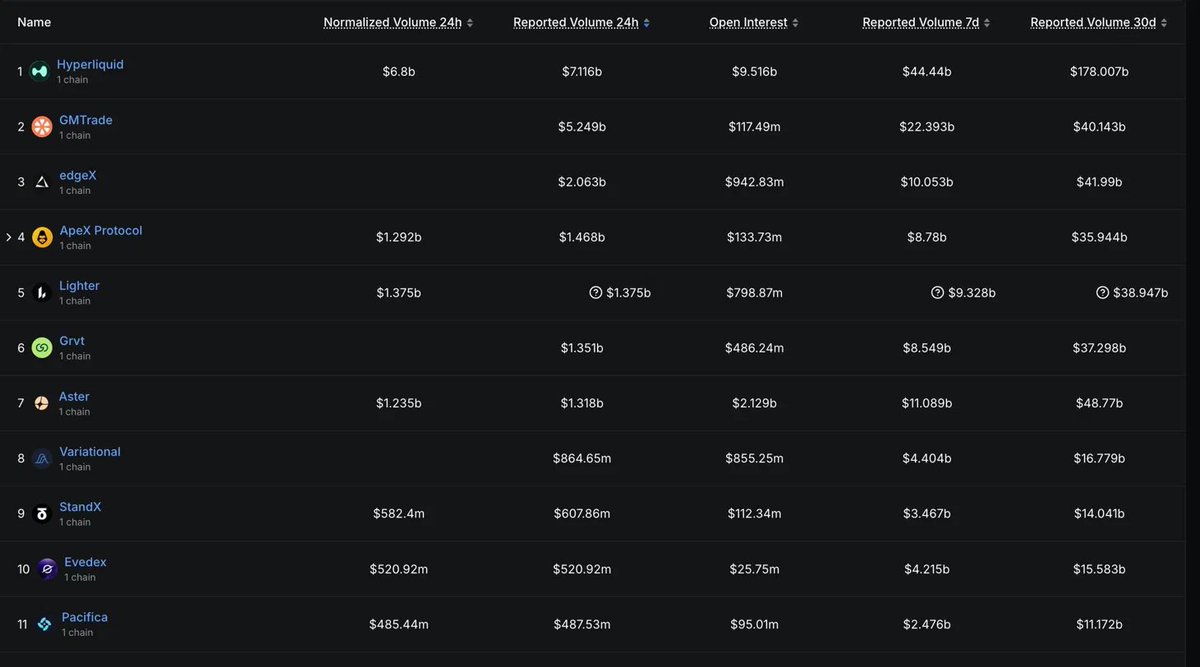This screenshot has height=667, width=1200.
Task: Select Variational's $864.65m reported volume cell
Action: point(582,459)
